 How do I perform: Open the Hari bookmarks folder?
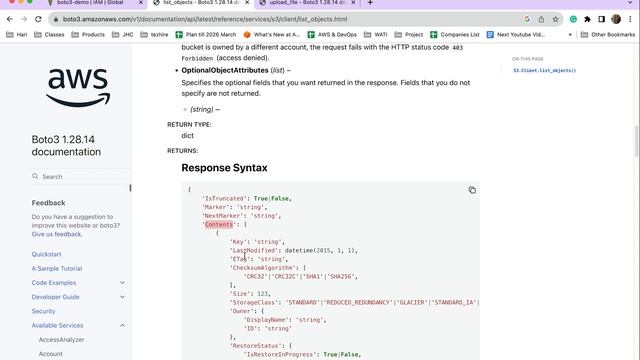pyautogui.click(x=17, y=35)
